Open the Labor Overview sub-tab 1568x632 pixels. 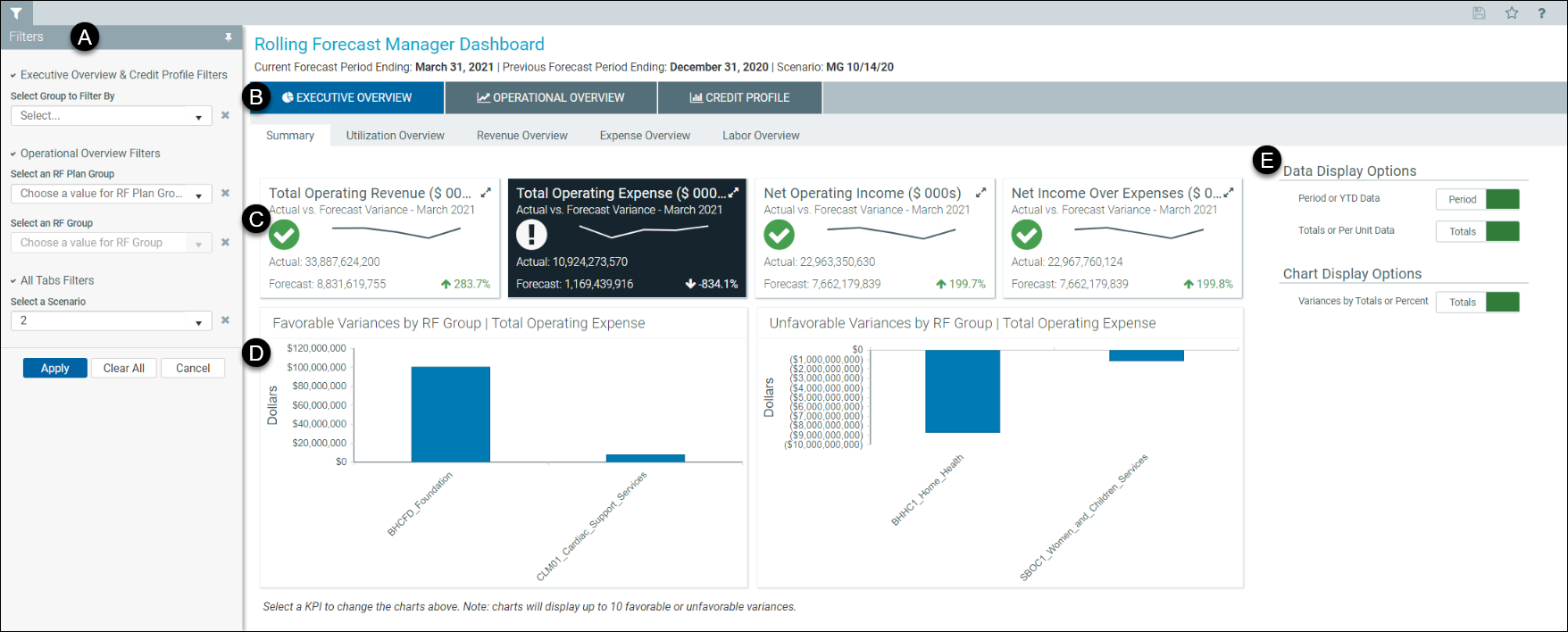[760, 136]
